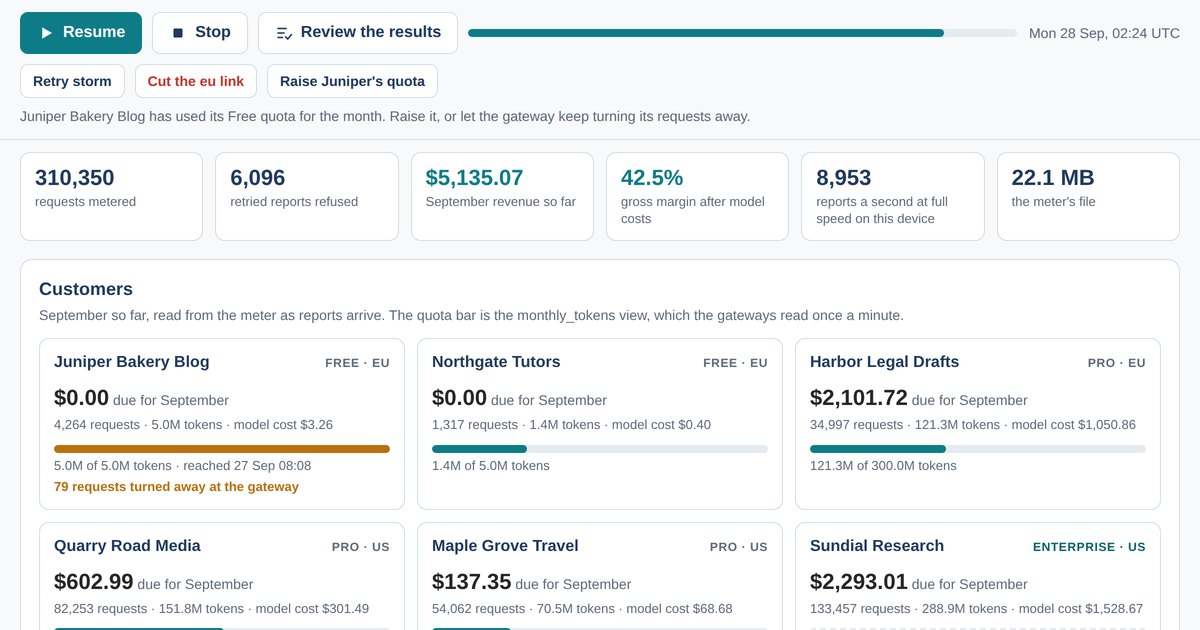Image resolution: width=1200 pixels, height=630 pixels.
Task: Click Harbor Legal's $2,101.72 amount
Action: pos(859,398)
